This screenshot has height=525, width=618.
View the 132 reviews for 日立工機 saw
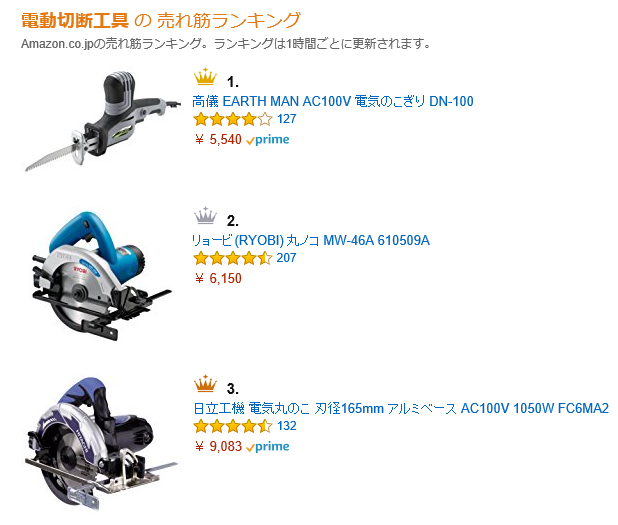287,426
